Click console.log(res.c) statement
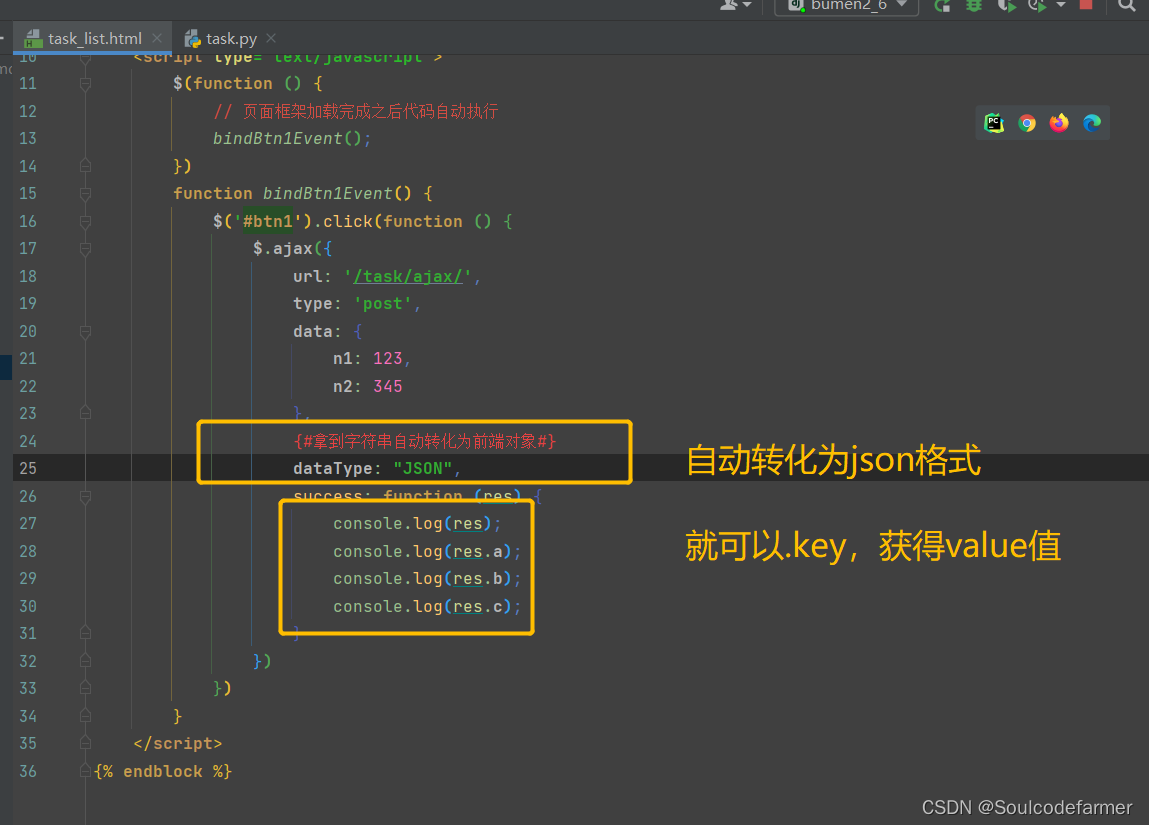The width and height of the screenshot is (1149, 825). 426,607
